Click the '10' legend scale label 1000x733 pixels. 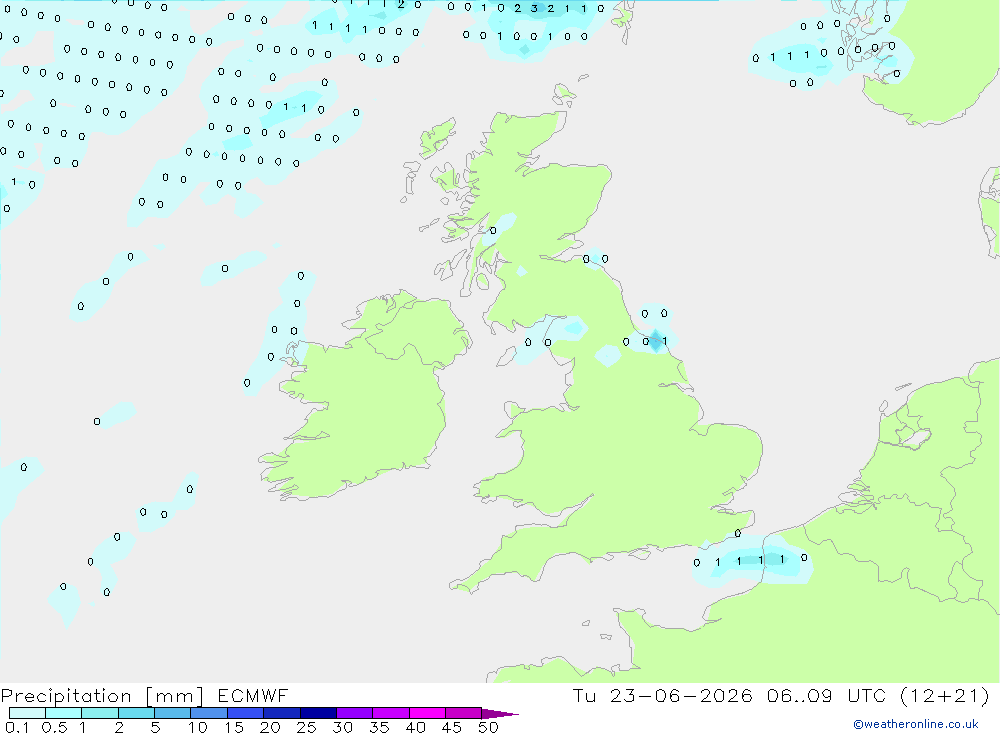point(198,727)
